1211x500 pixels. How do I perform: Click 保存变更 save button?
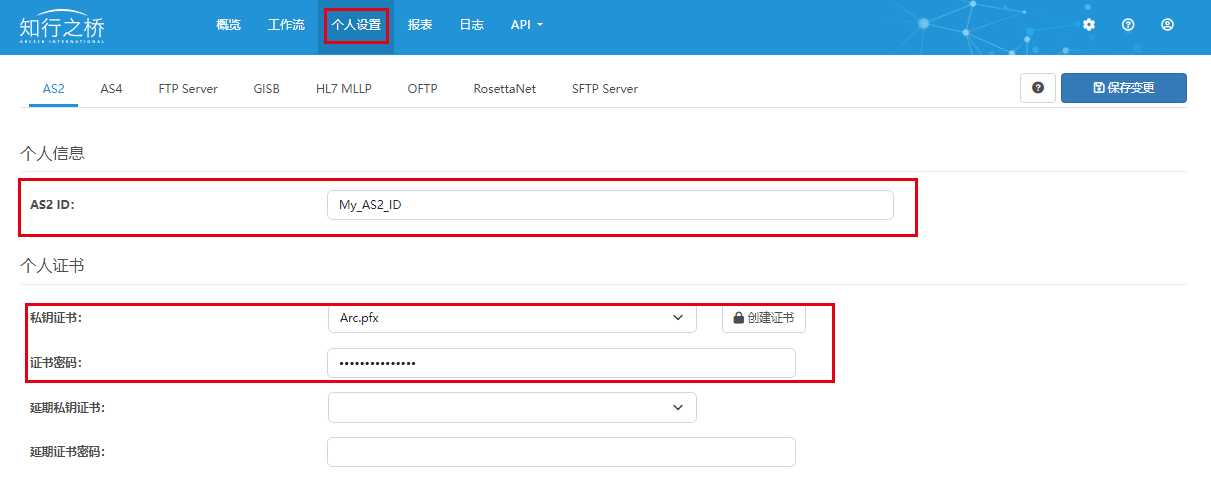pos(1123,88)
